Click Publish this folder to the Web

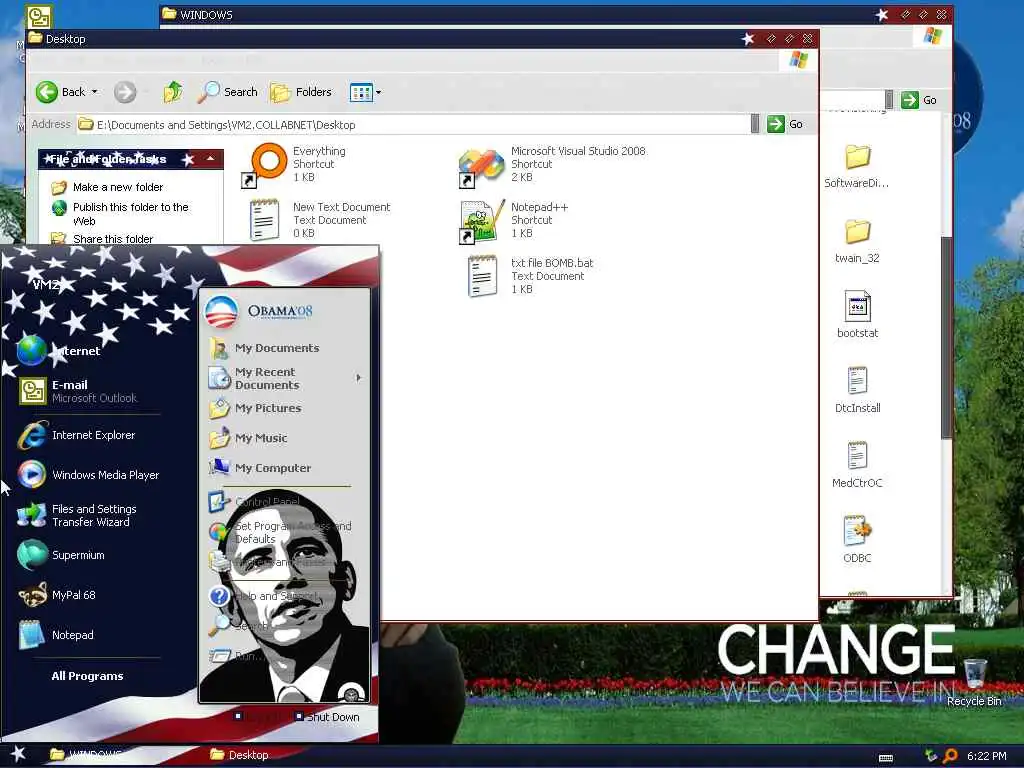click(x=131, y=214)
